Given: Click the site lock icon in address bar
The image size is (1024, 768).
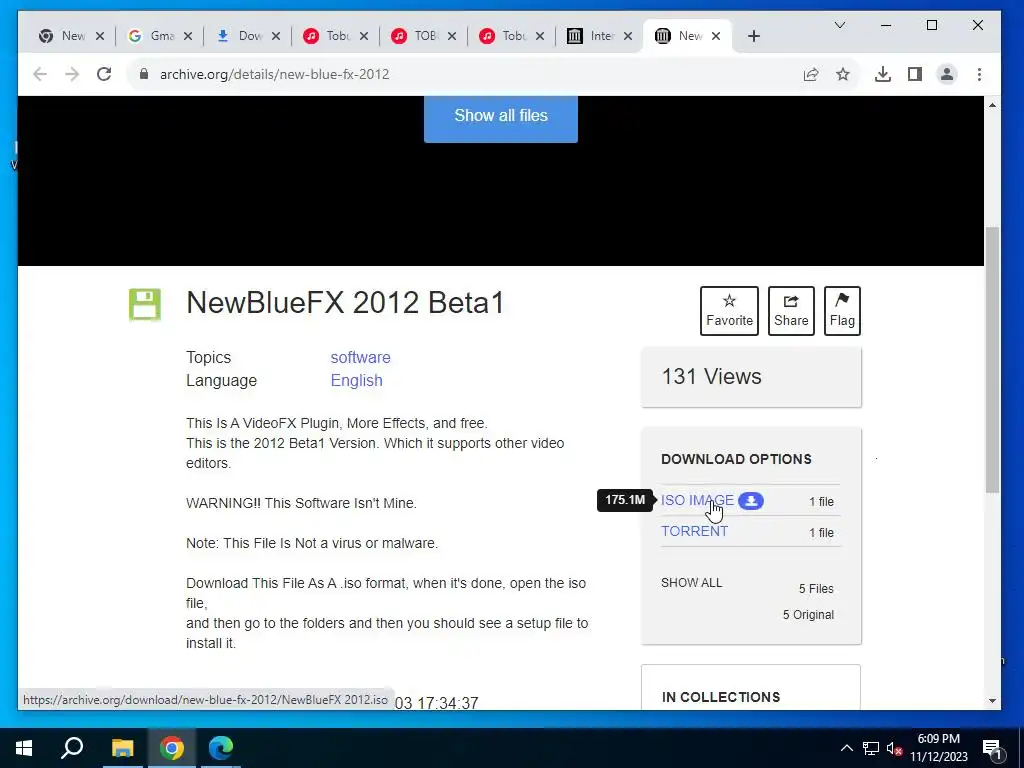Looking at the screenshot, I should [x=144, y=74].
